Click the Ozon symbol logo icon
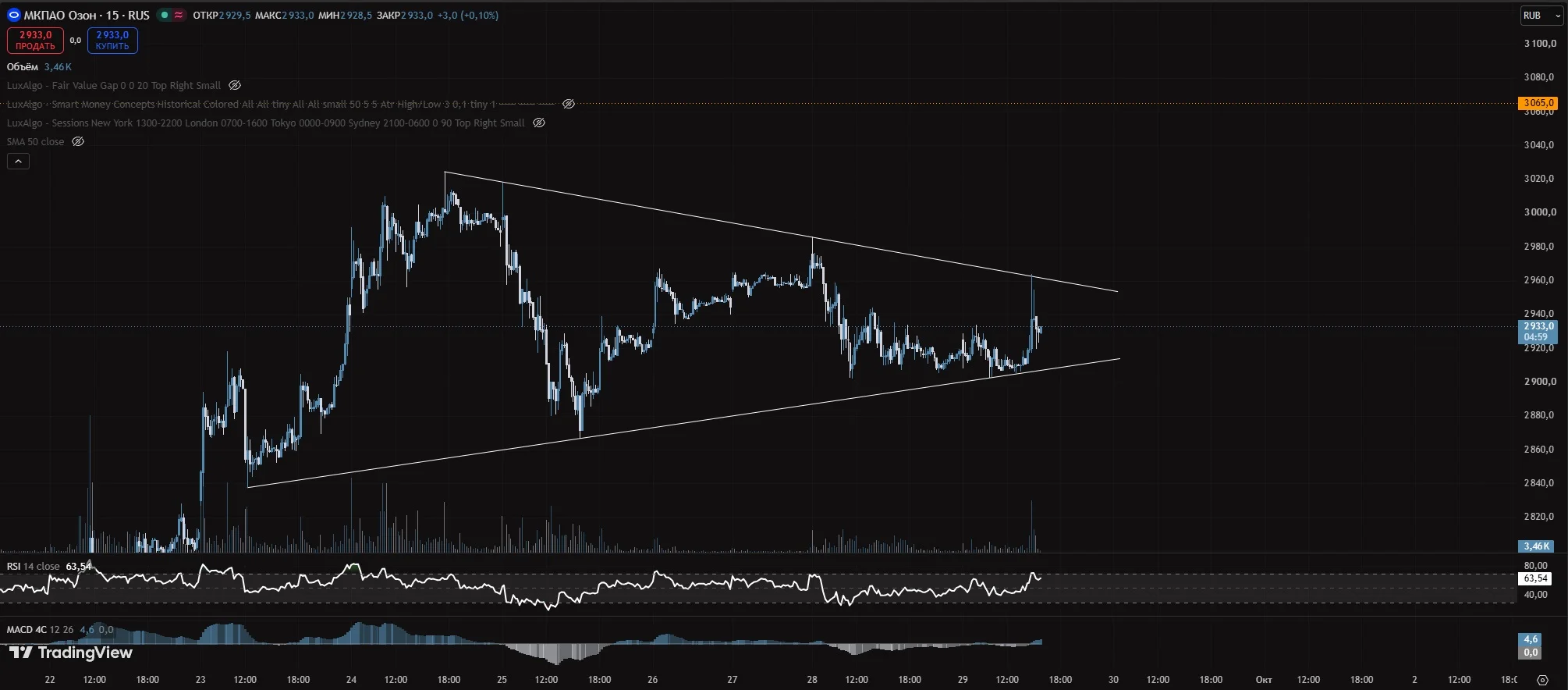Viewport: 1568px width, 690px height. [x=13, y=15]
